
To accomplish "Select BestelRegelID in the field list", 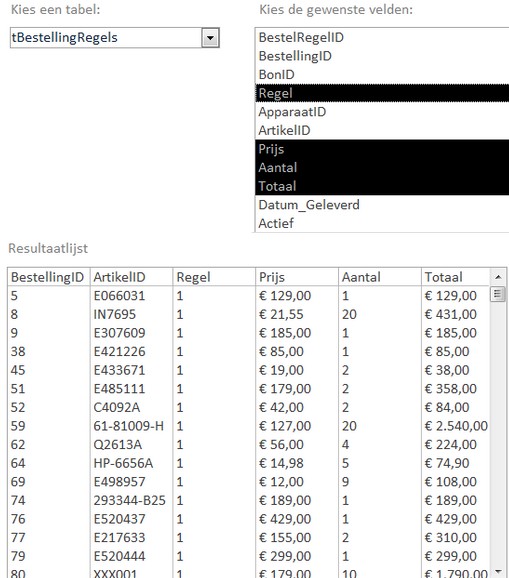I will [382, 38].
